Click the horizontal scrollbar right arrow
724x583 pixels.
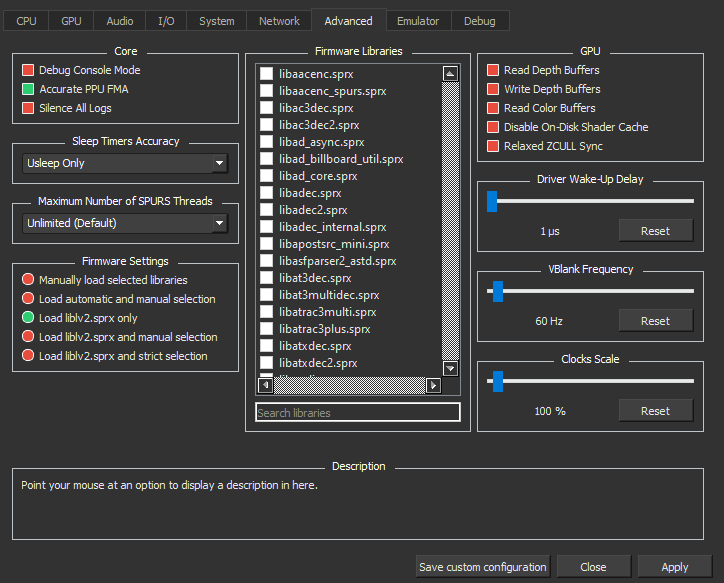[x=433, y=385]
